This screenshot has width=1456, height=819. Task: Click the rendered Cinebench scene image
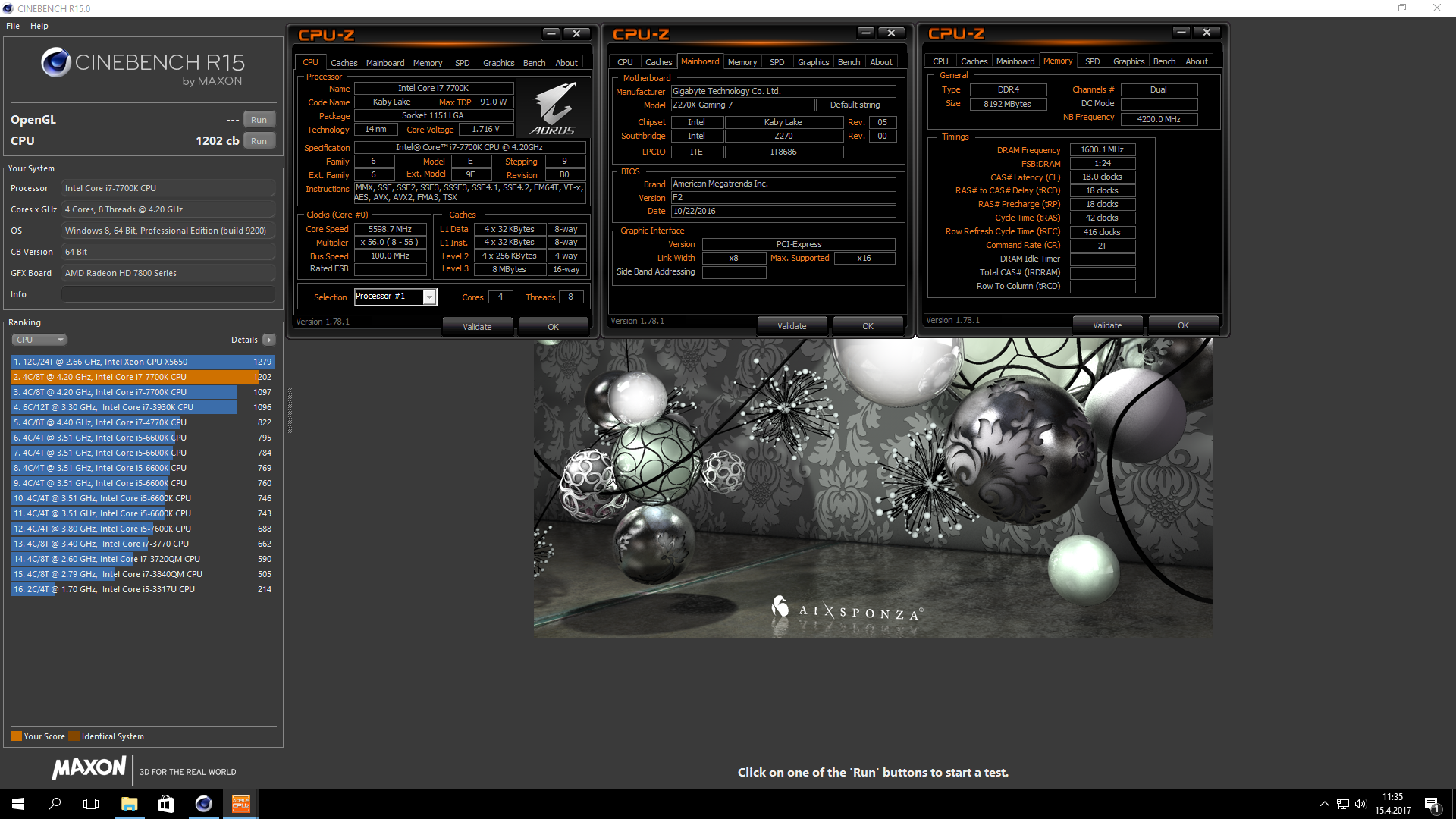tap(873, 488)
